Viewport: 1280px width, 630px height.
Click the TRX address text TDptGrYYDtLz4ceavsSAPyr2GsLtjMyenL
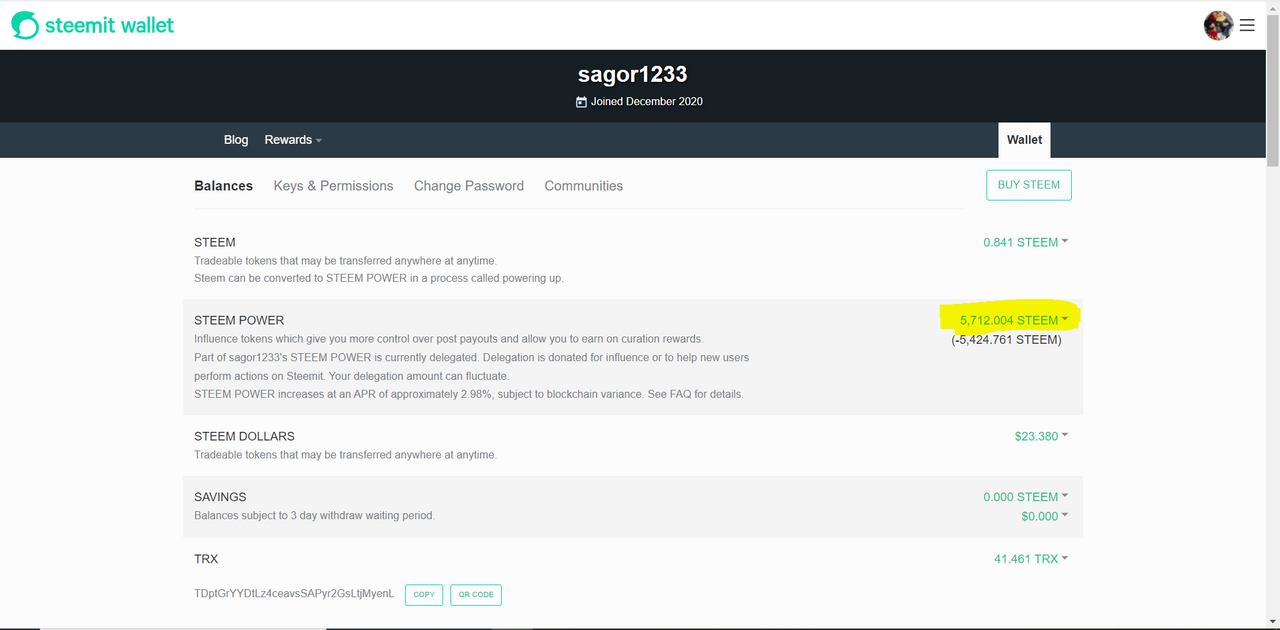pyautogui.click(x=294, y=594)
